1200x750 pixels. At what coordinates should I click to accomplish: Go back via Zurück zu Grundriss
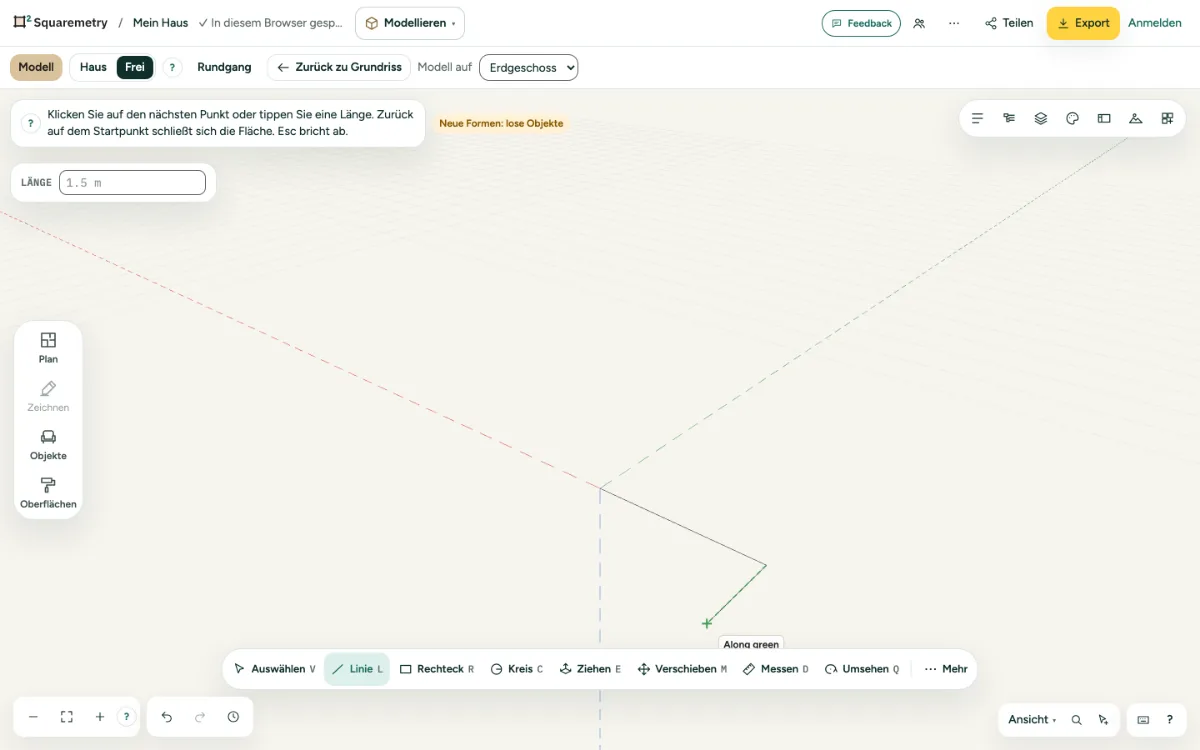coord(339,67)
